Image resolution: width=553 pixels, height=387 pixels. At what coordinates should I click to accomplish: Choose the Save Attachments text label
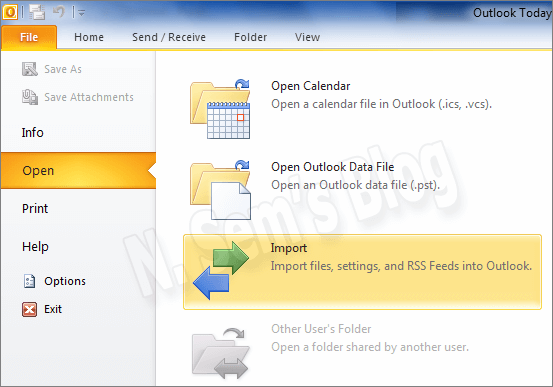[89, 97]
